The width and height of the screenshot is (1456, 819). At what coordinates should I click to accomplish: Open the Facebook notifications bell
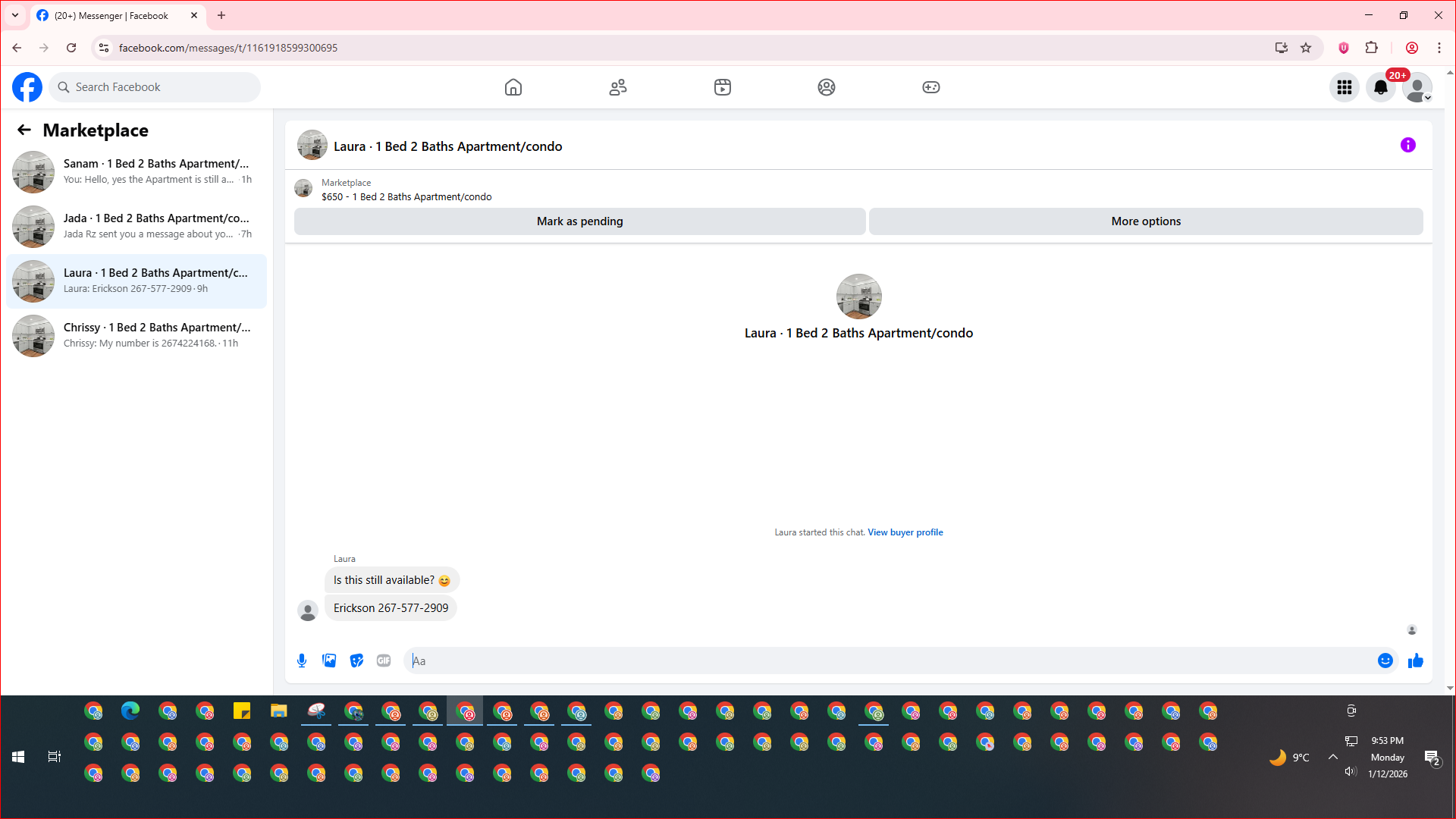click(x=1380, y=87)
